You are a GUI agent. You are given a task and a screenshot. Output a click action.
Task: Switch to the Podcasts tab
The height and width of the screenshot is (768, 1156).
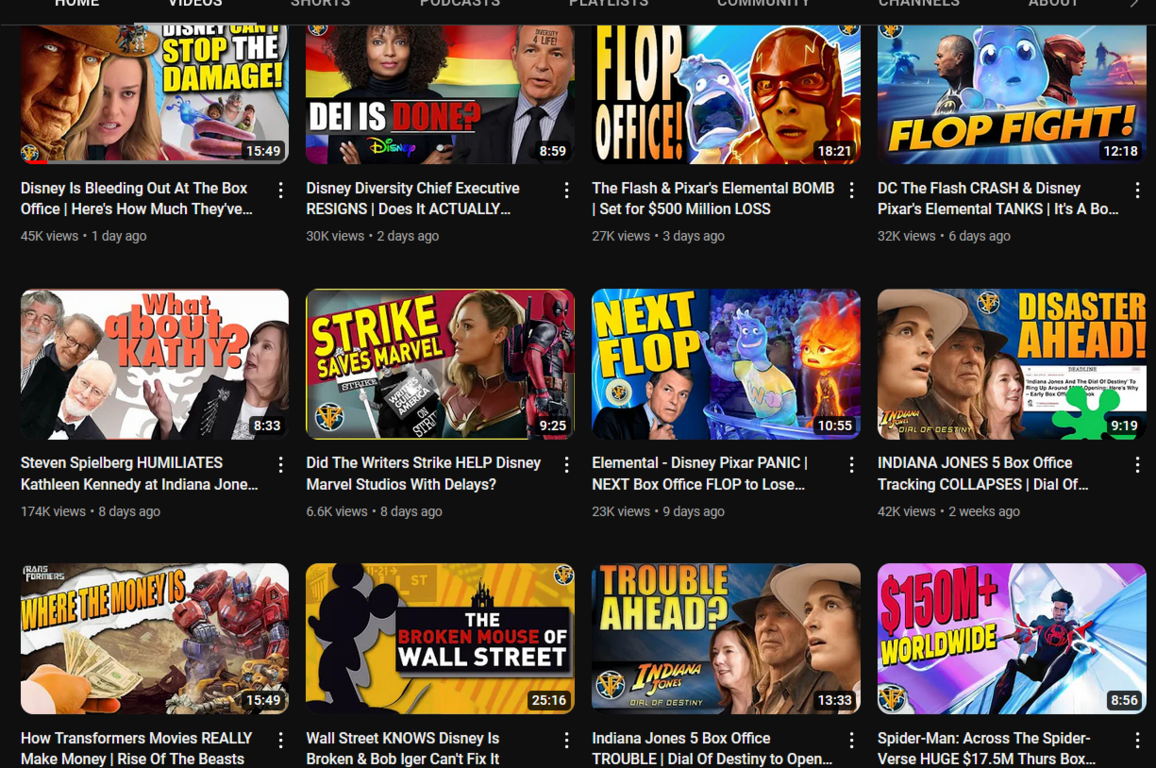460,4
